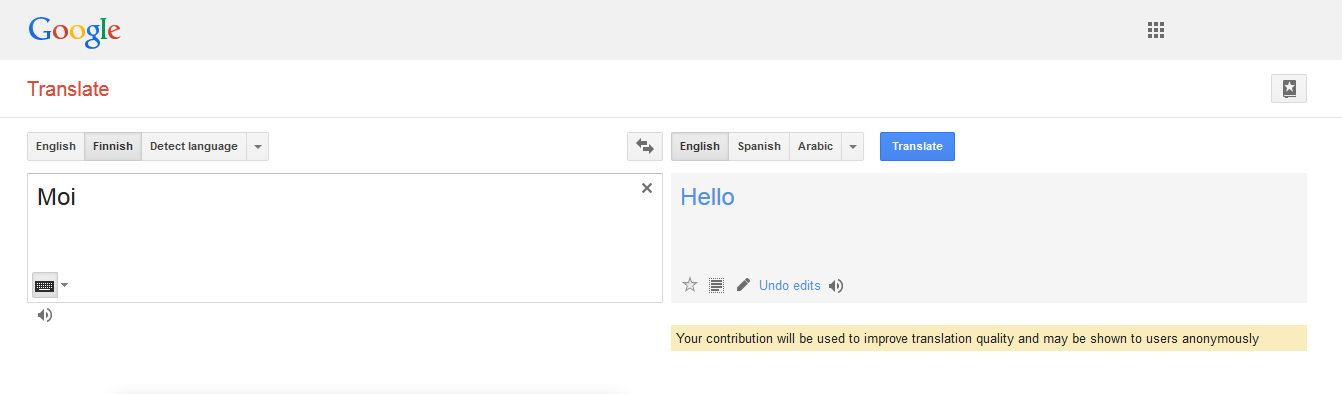Click the pencil edit translation icon
This screenshot has width=1342, height=394.
point(743,285)
